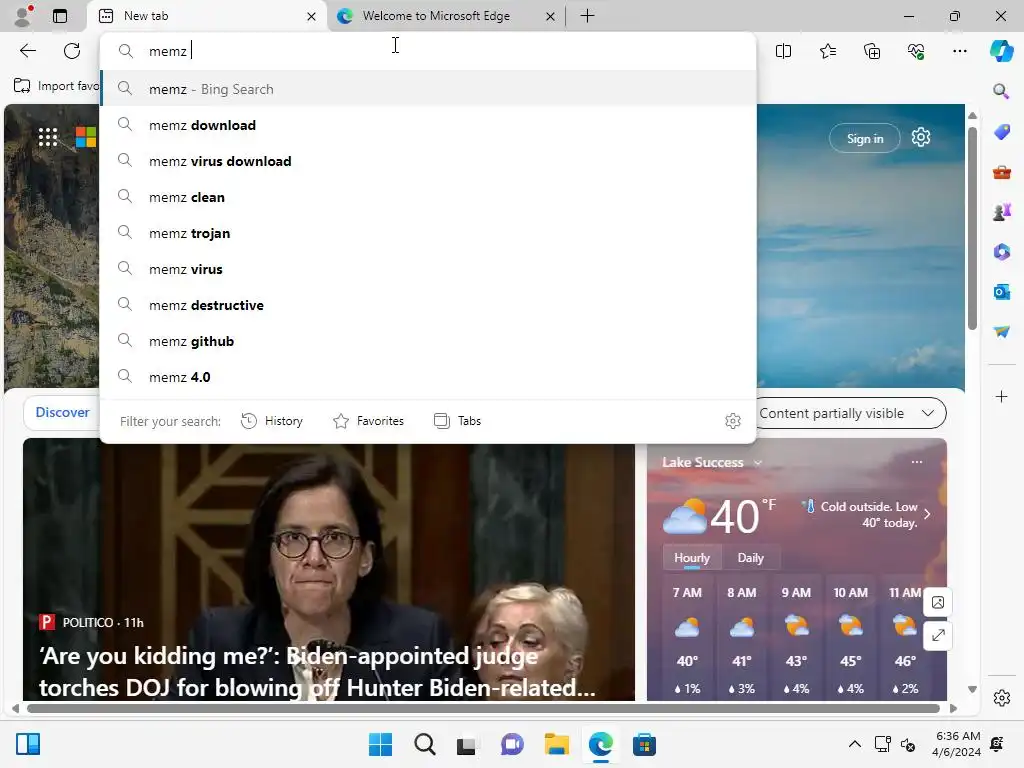Viewport: 1024px width, 768px height.
Task: Reload the page with refresh icon
Action: click(x=72, y=51)
